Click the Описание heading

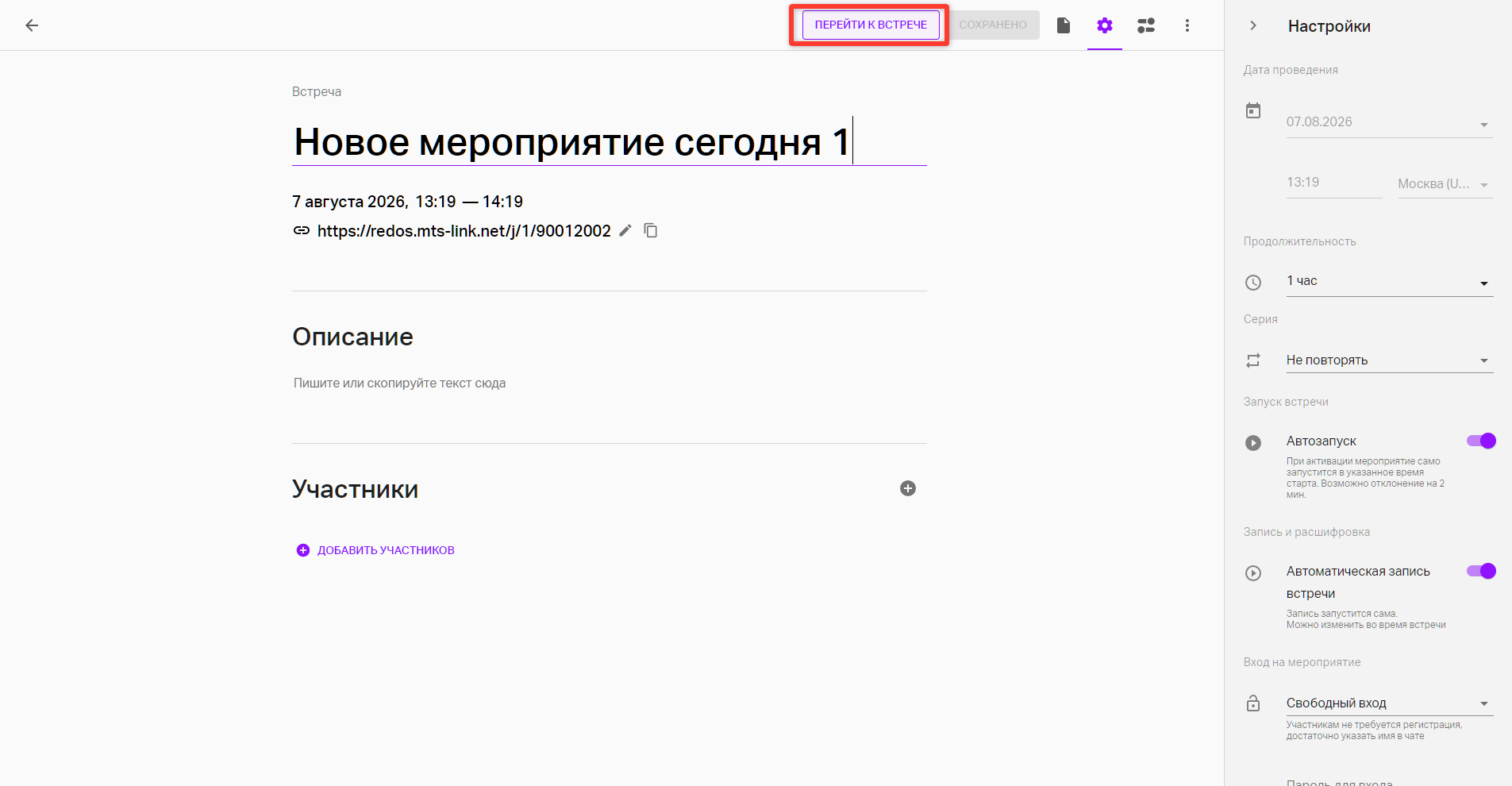click(x=353, y=337)
